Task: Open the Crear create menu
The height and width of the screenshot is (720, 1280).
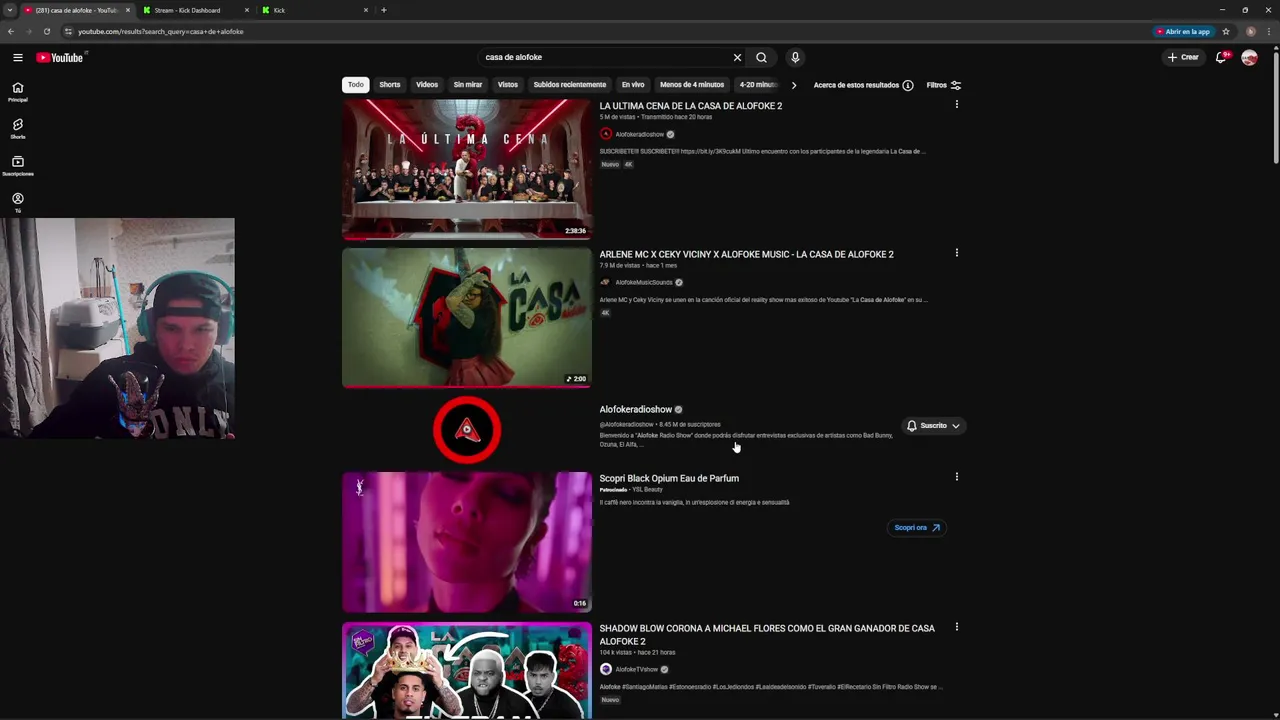Action: pos(1183,58)
